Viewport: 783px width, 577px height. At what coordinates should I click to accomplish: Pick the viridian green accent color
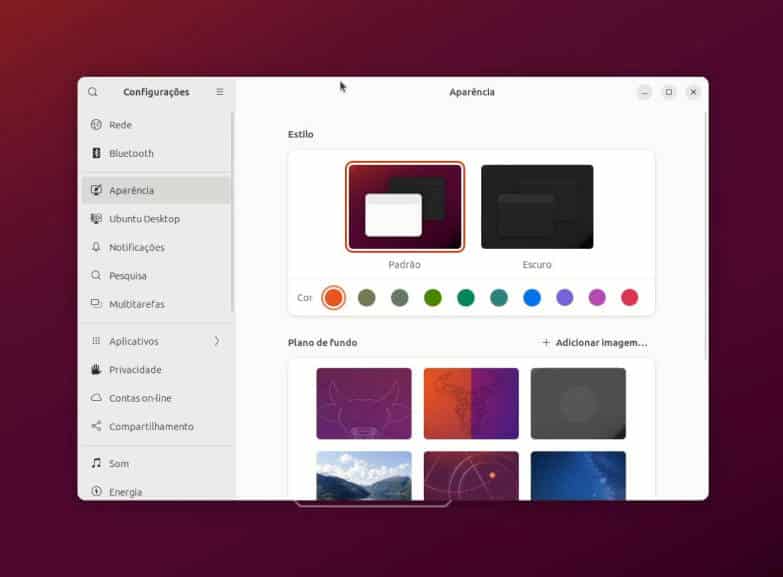(466, 298)
